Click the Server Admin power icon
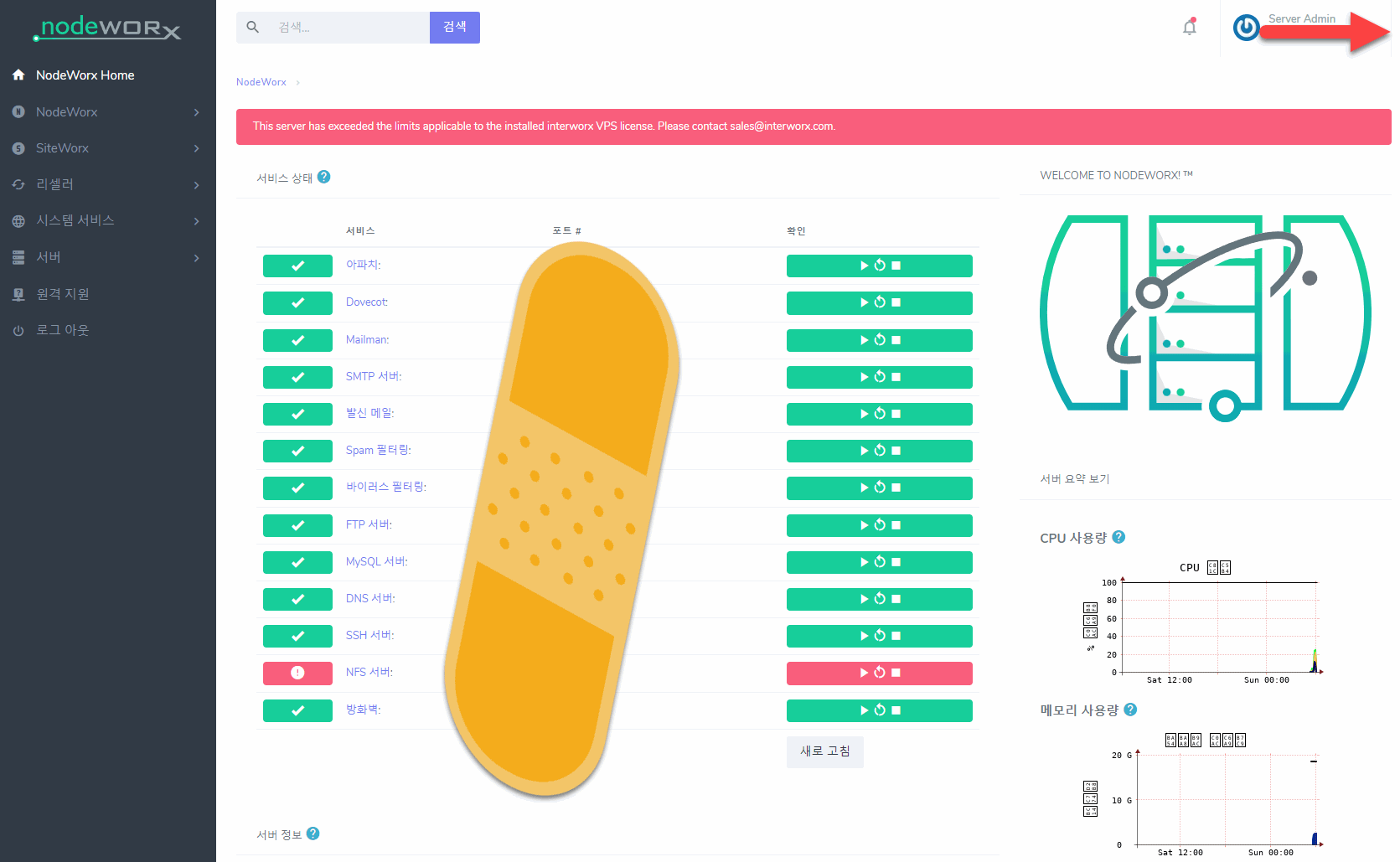This screenshot has height=862, width=1400. point(1246,28)
